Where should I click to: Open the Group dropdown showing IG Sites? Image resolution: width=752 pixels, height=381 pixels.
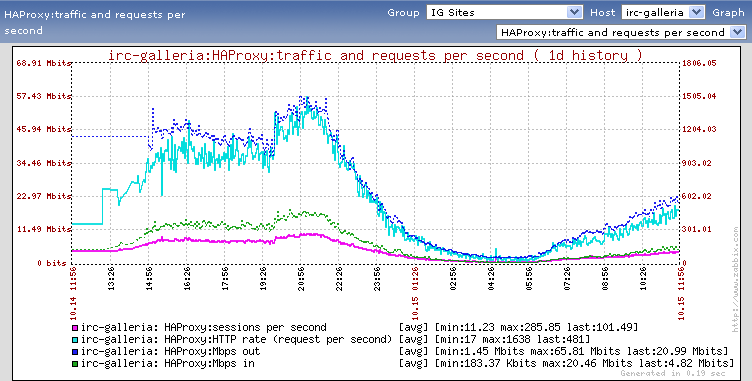click(505, 12)
